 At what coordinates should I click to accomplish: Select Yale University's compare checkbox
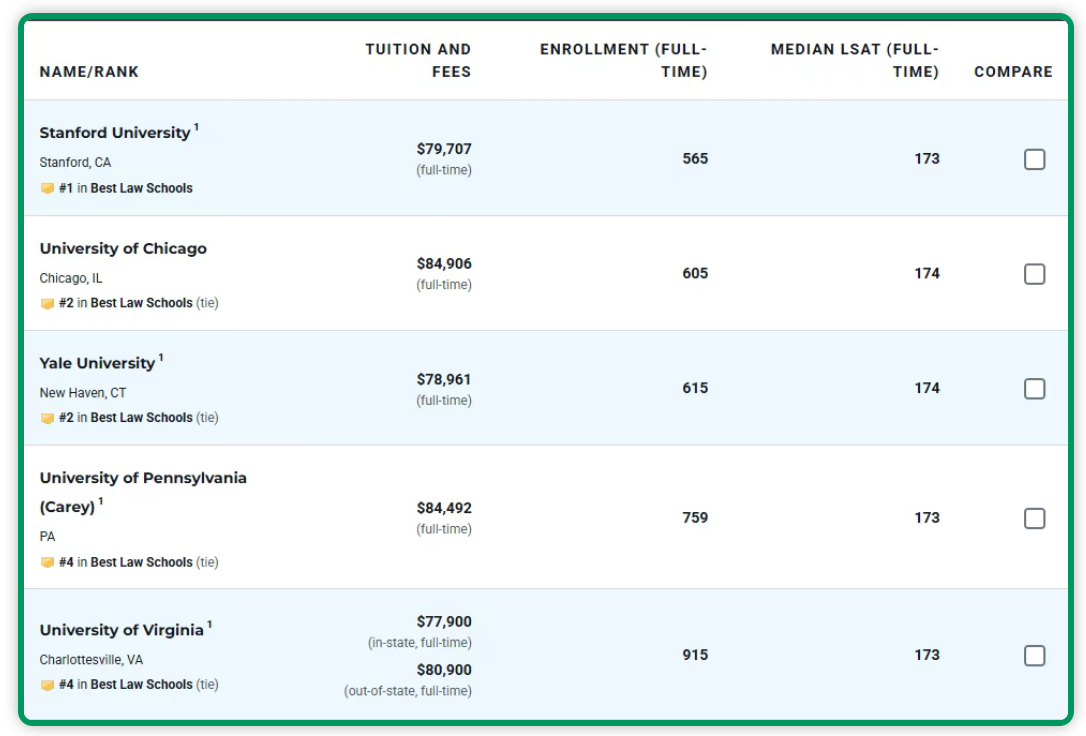point(1035,389)
